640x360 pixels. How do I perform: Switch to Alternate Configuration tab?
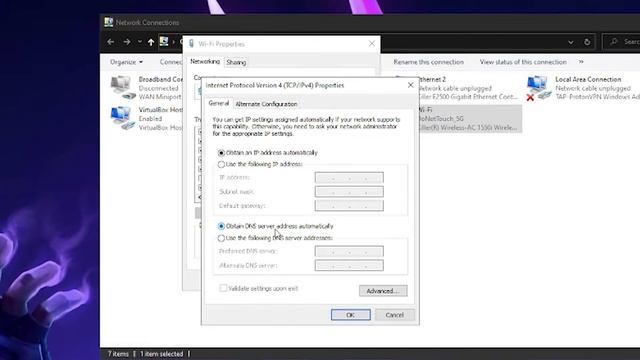(x=266, y=104)
